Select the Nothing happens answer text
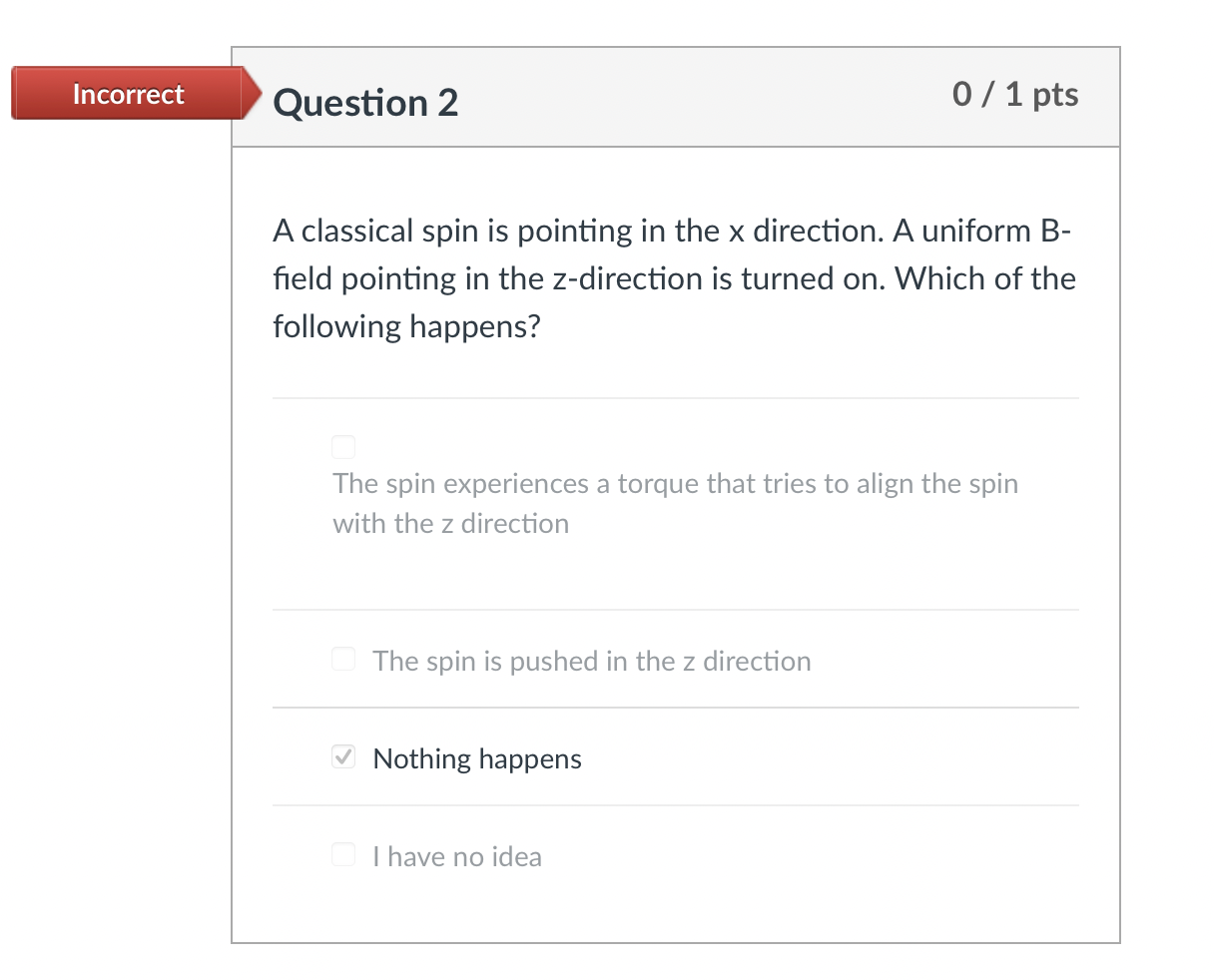1214x980 pixels. [476, 758]
